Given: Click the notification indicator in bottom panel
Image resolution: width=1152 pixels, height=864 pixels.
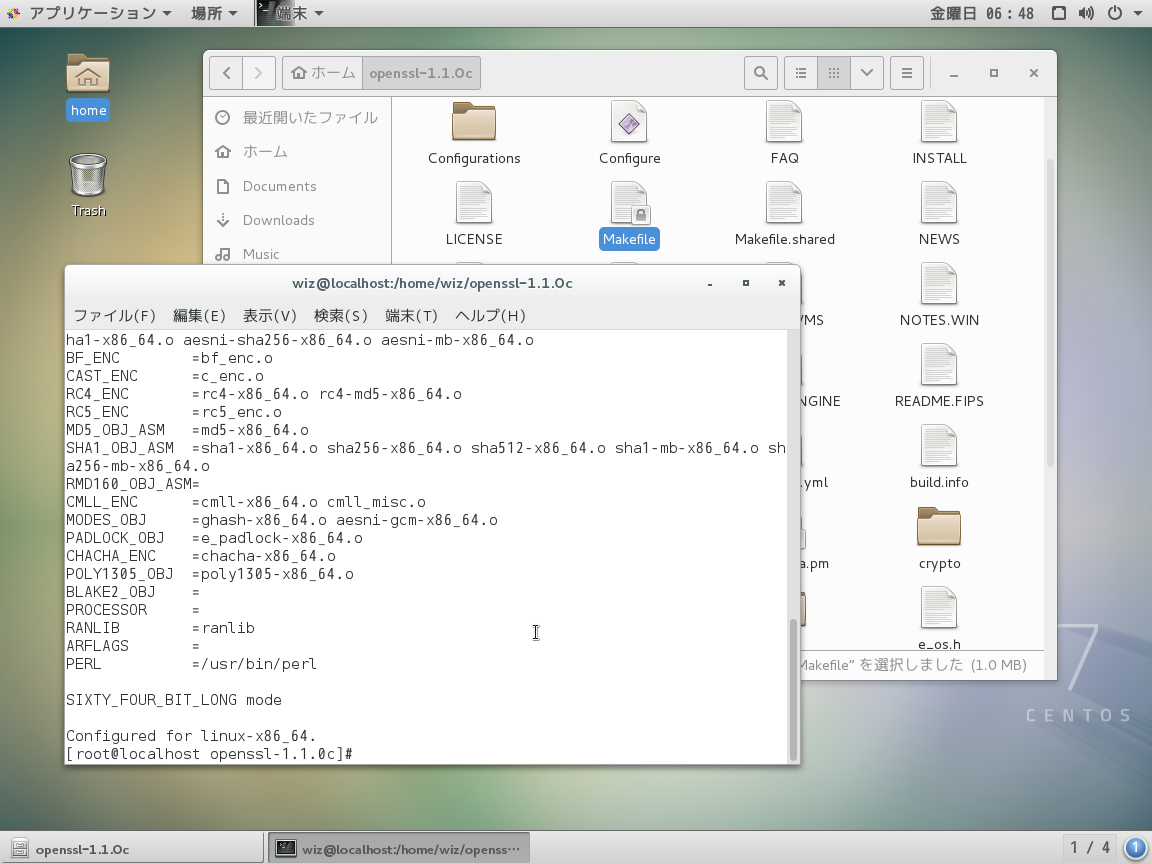Looking at the screenshot, I should pyautogui.click(x=1135, y=849).
